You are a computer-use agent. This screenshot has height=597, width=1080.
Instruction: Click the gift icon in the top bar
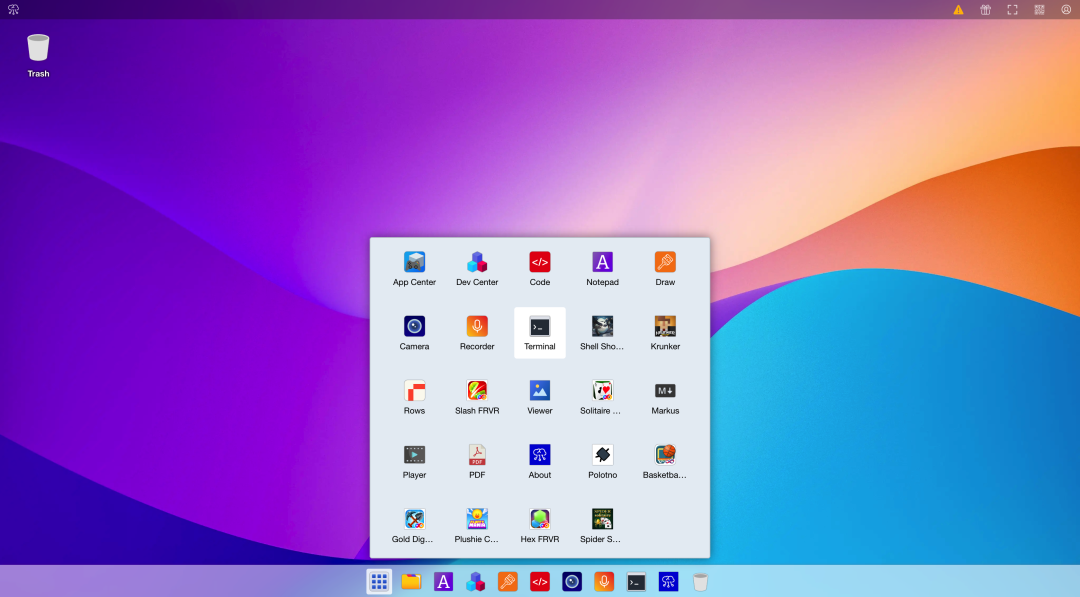(985, 9)
